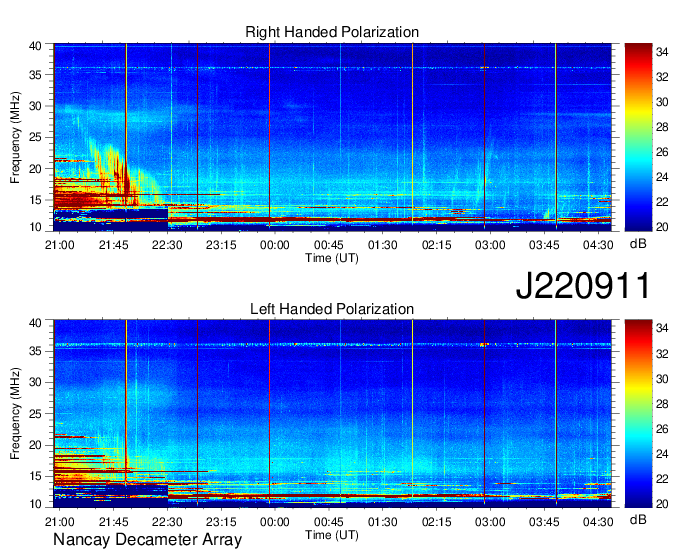The height and width of the screenshot is (552, 680).
Task: Click the 21:45 time tick of the Right Handed plot
Action: click(x=114, y=245)
